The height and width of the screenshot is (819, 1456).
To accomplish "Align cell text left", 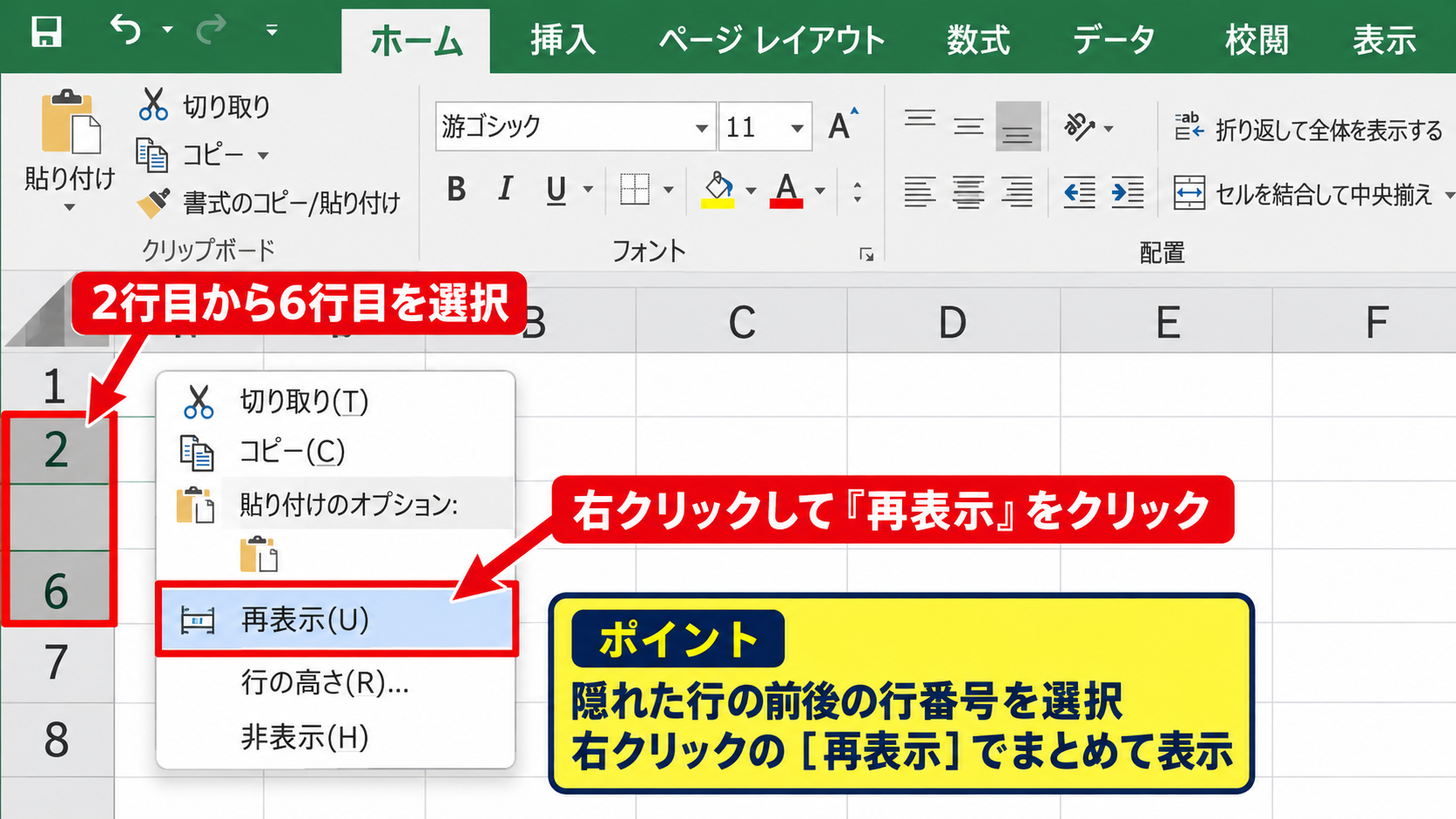I will click(x=920, y=192).
